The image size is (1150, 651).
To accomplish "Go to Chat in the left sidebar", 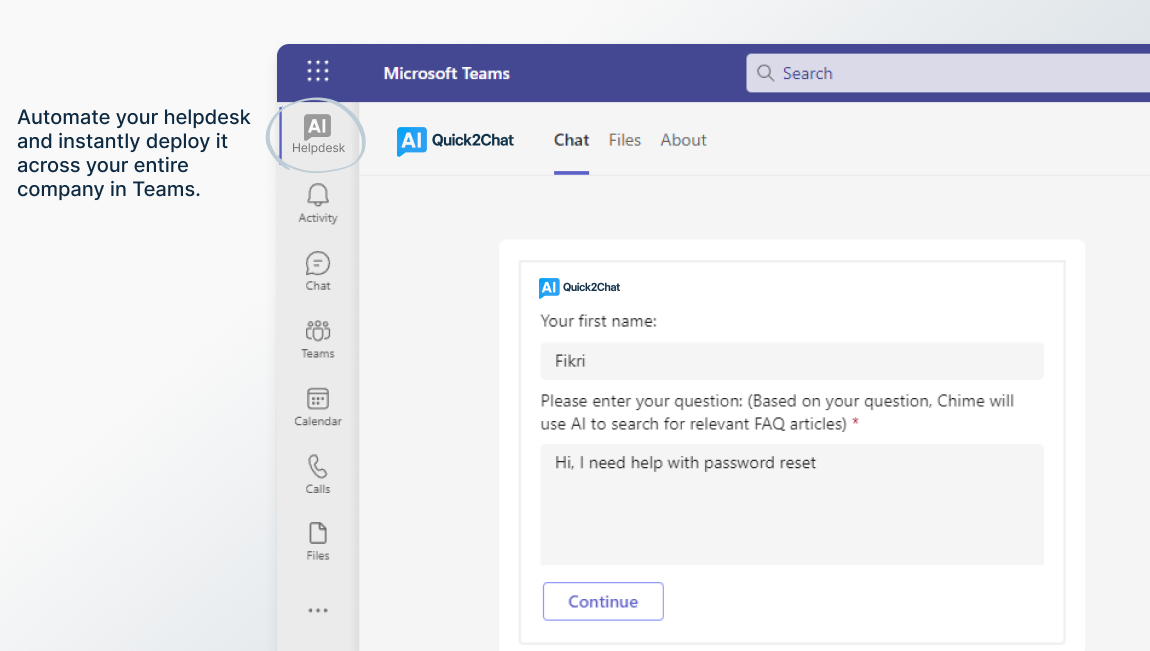I will pyautogui.click(x=318, y=270).
